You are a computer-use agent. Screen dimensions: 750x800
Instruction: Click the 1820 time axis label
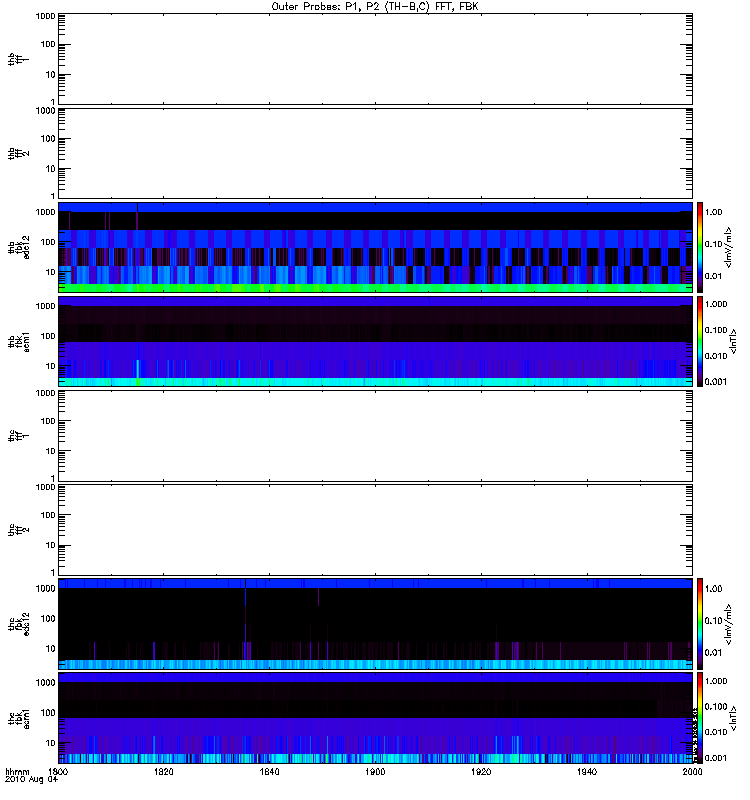coord(164,771)
